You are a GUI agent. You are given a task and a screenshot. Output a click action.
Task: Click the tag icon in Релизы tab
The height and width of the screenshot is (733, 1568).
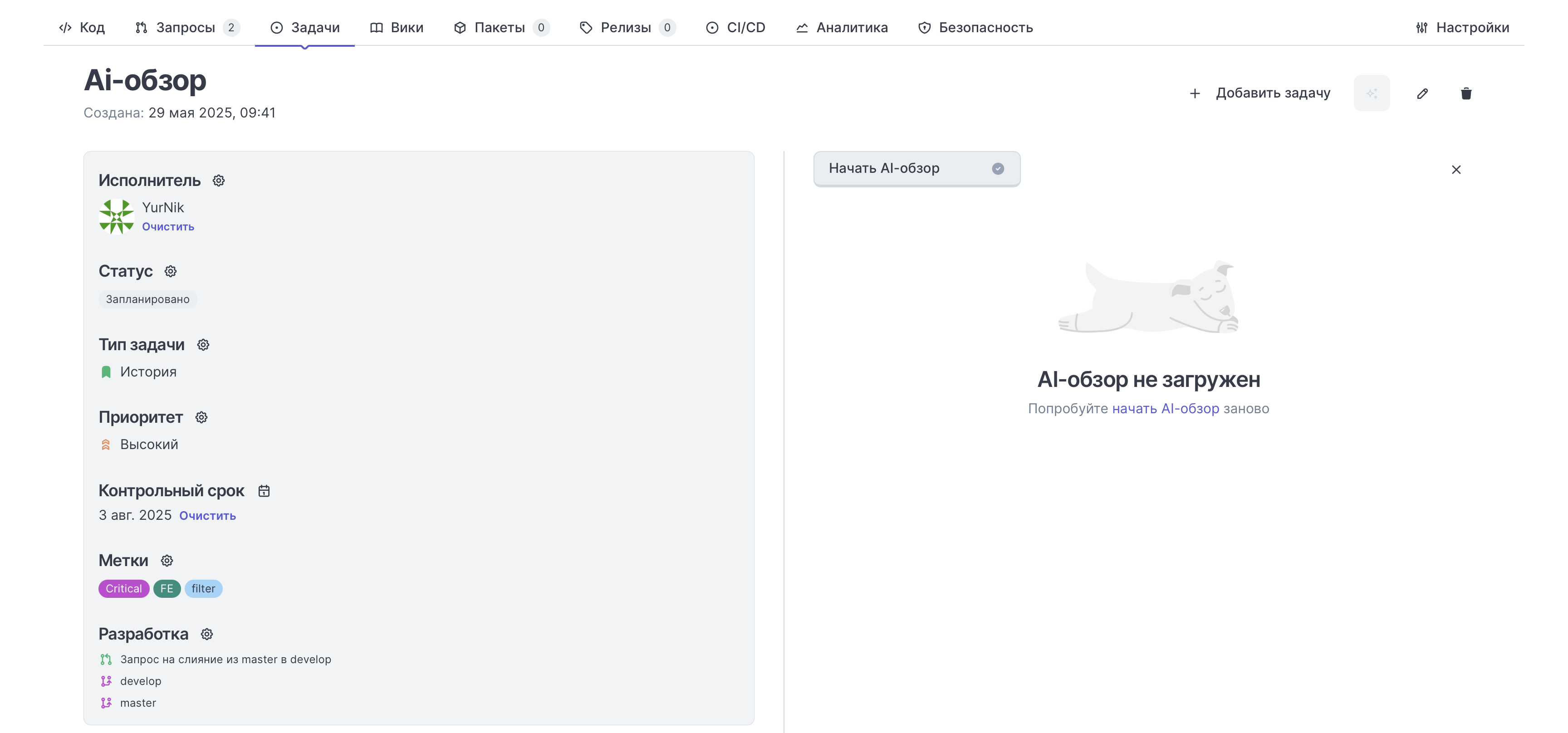pyautogui.click(x=586, y=27)
